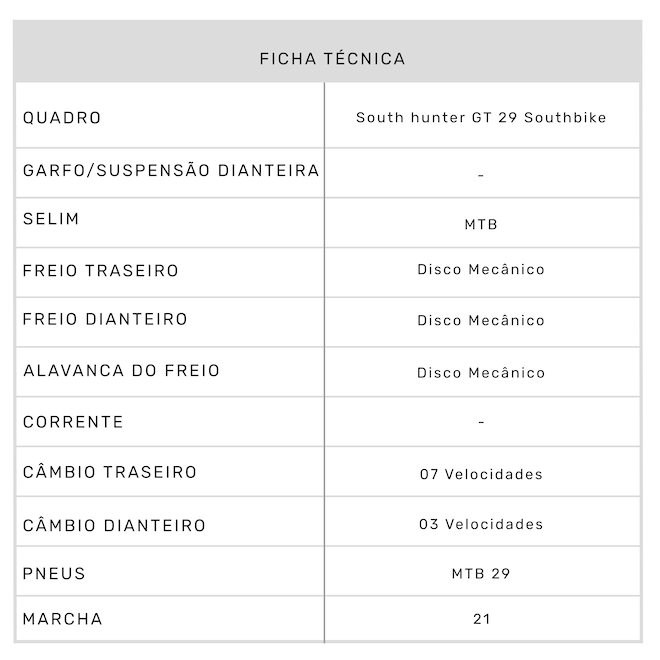
Task: Select the ALAVANCA DO FREIO label
Action: [121, 371]
